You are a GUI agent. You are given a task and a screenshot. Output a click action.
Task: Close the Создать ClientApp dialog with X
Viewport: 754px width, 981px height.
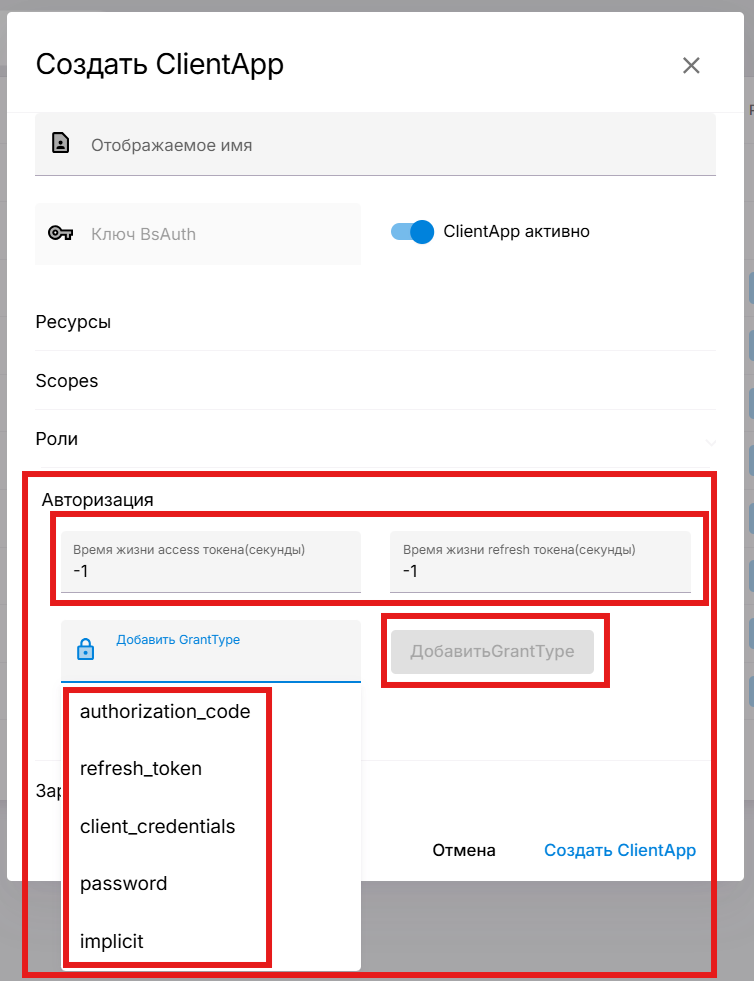point(691,66)
